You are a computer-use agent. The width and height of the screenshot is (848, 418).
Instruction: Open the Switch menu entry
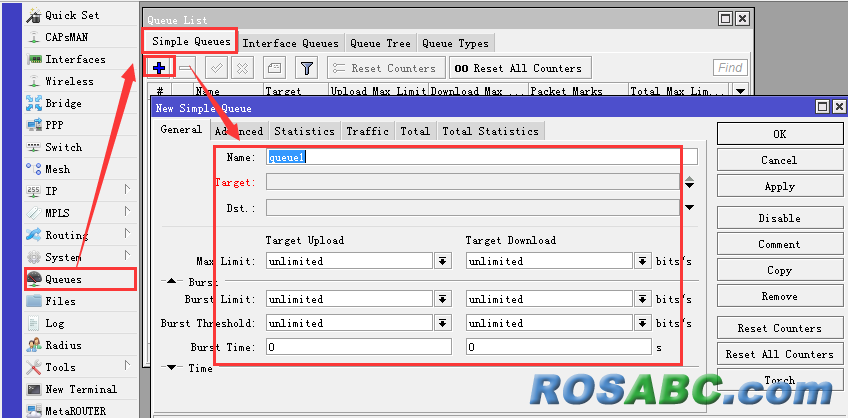click(63, 148)
